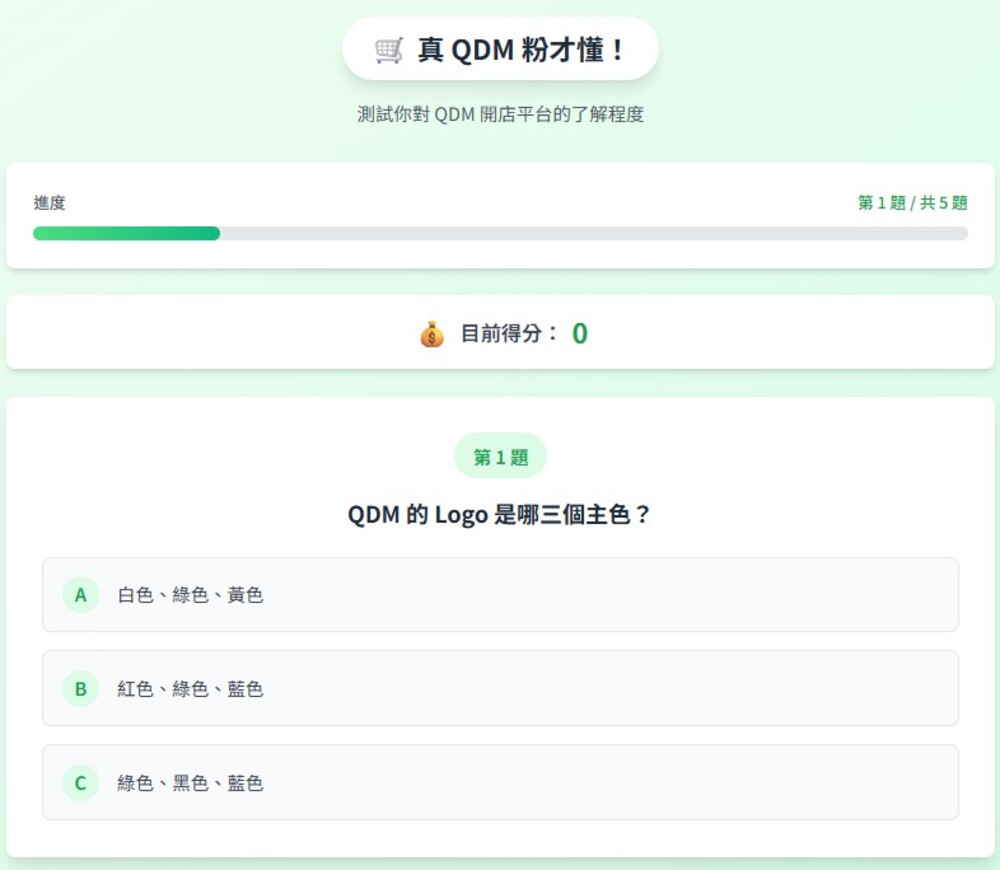Choose answer 綠色、黑色、藍色
Screen dimensions: 1000x870
pyautogui.click(x=500, y=782)
